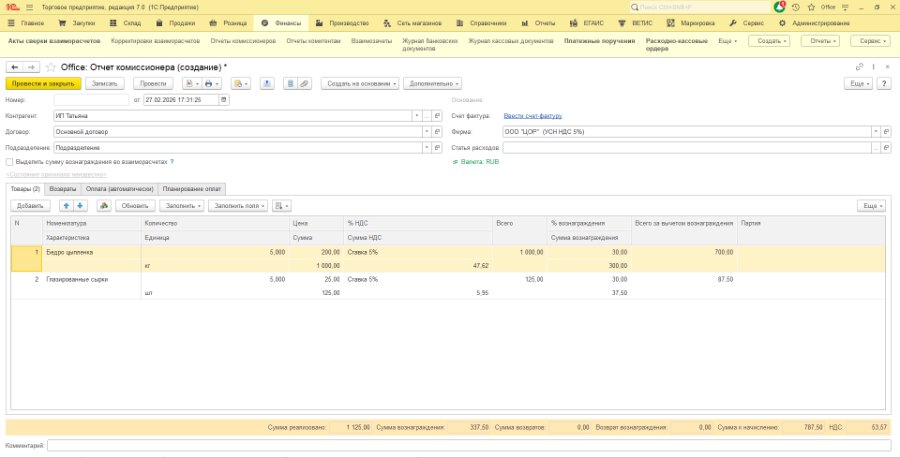The height and width of the screenshot is (458, 900).
Task: Copy the link with the chain icon
Action: click(x=859, y=67)
